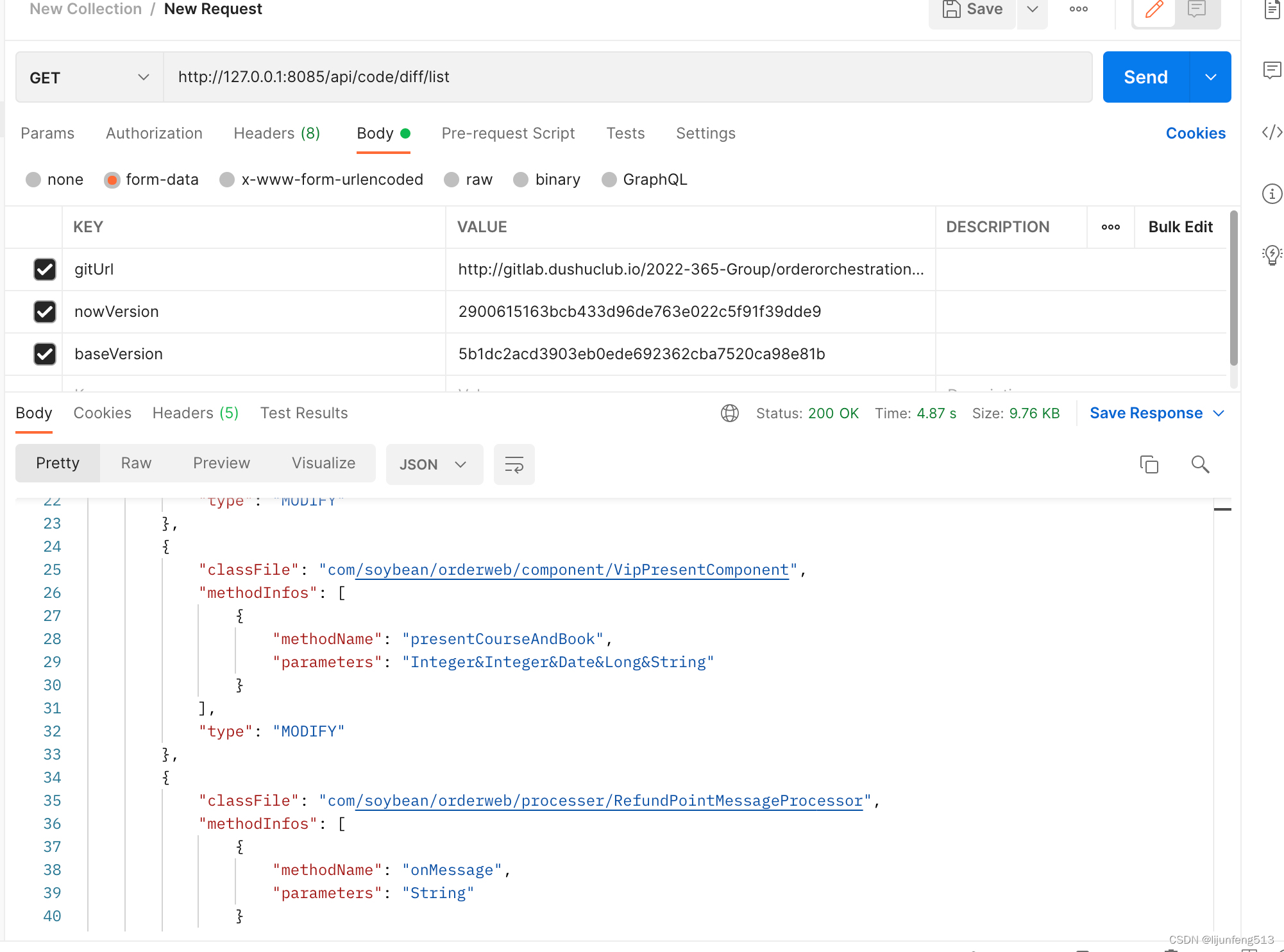The height and width of the screenshot is (952, 1284).
Task: Open the GET method dropdown
Action: tap(89, 78)
